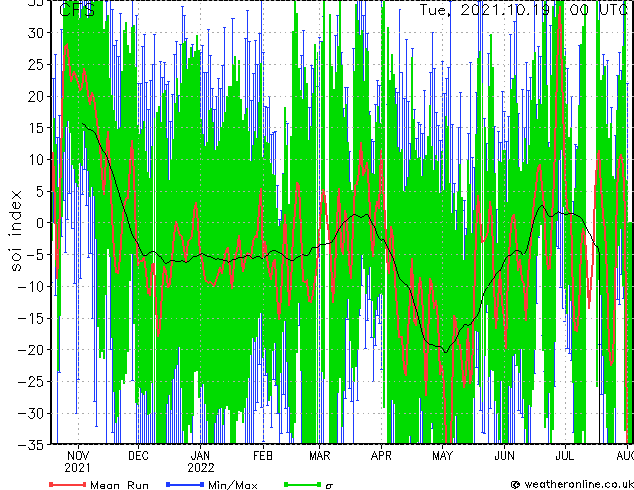Click the y-axis value 0
Image resolution: width=634 pixels, height=490 pixels.
tap(40, 223)
